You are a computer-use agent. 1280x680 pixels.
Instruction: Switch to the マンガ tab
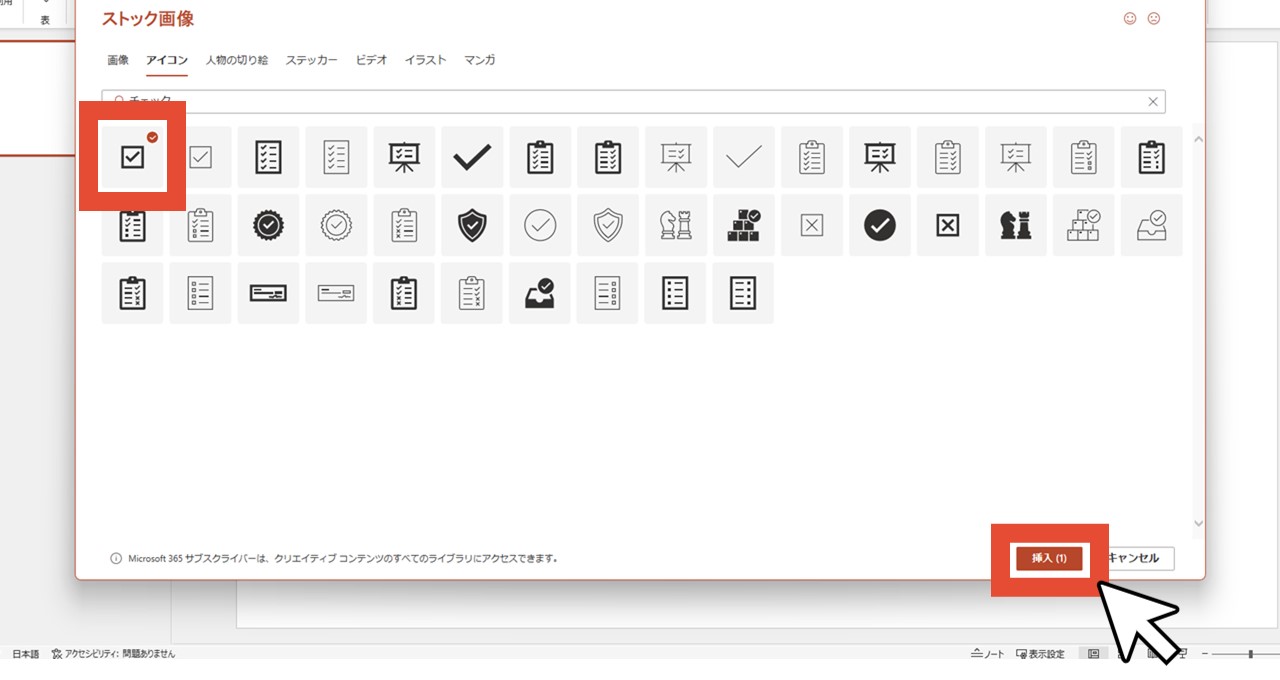click(x=479, y=60)
